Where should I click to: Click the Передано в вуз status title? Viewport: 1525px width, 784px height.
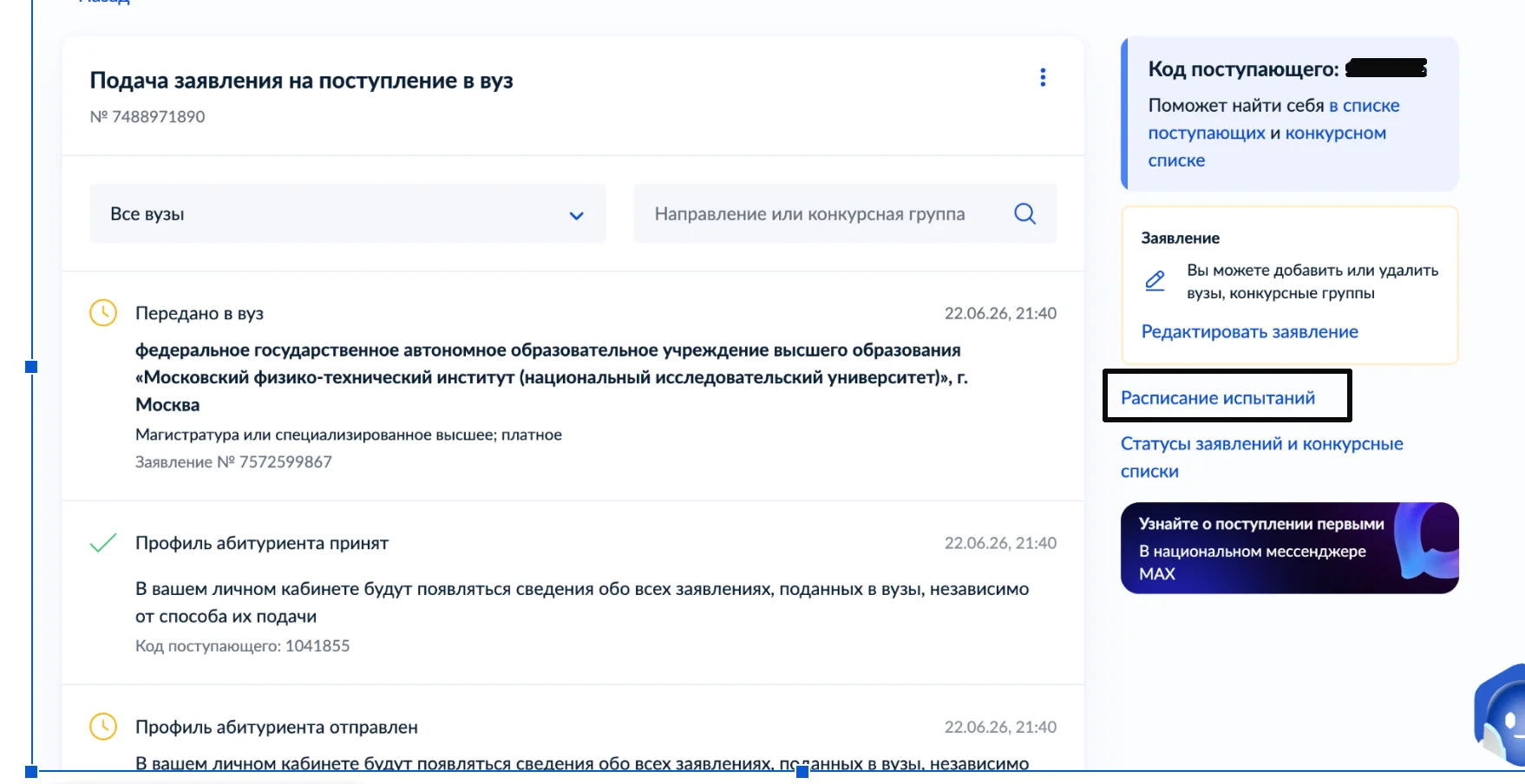[200, 313]
